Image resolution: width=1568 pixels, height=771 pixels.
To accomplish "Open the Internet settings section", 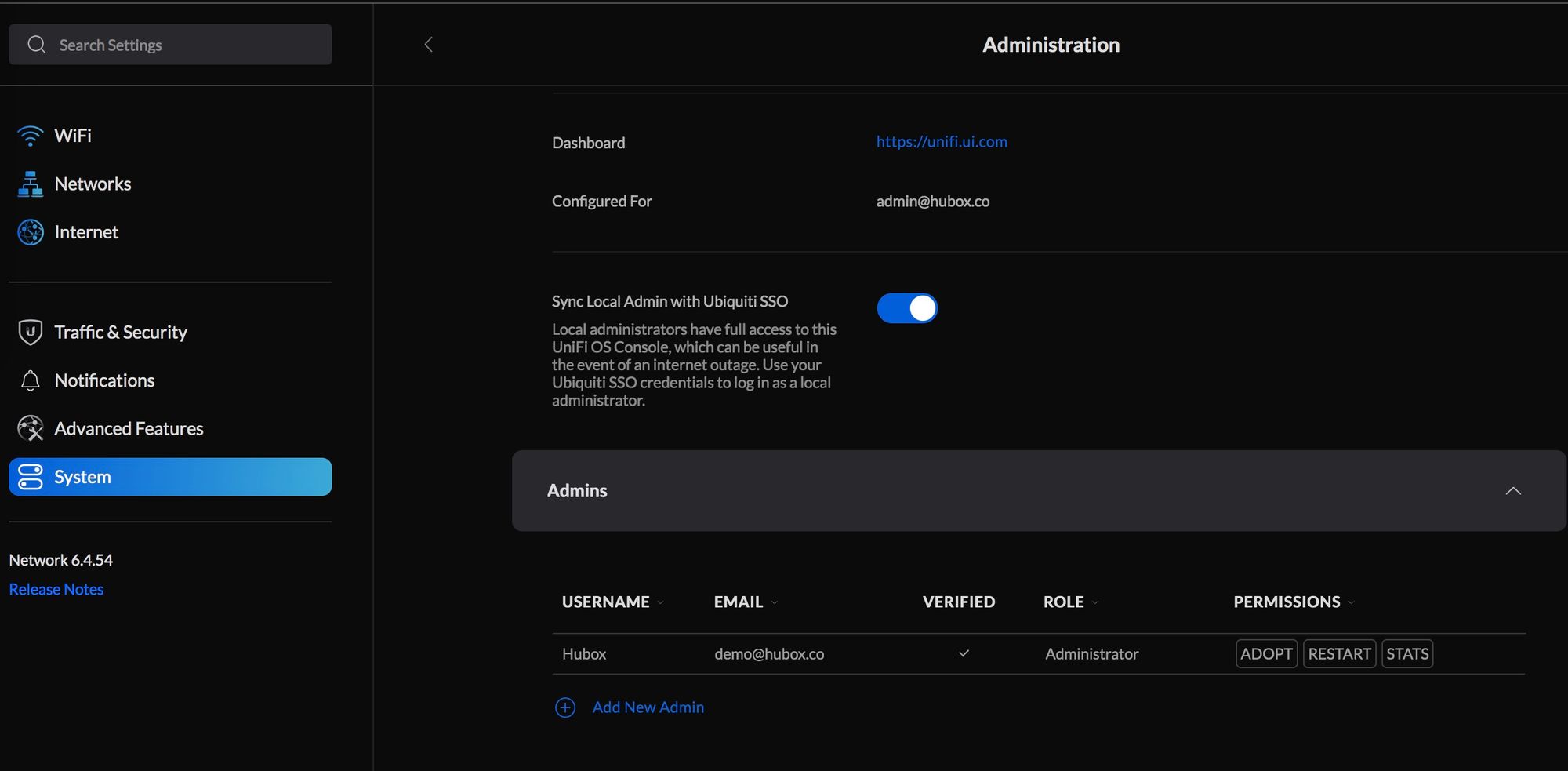I will (86, 232).
